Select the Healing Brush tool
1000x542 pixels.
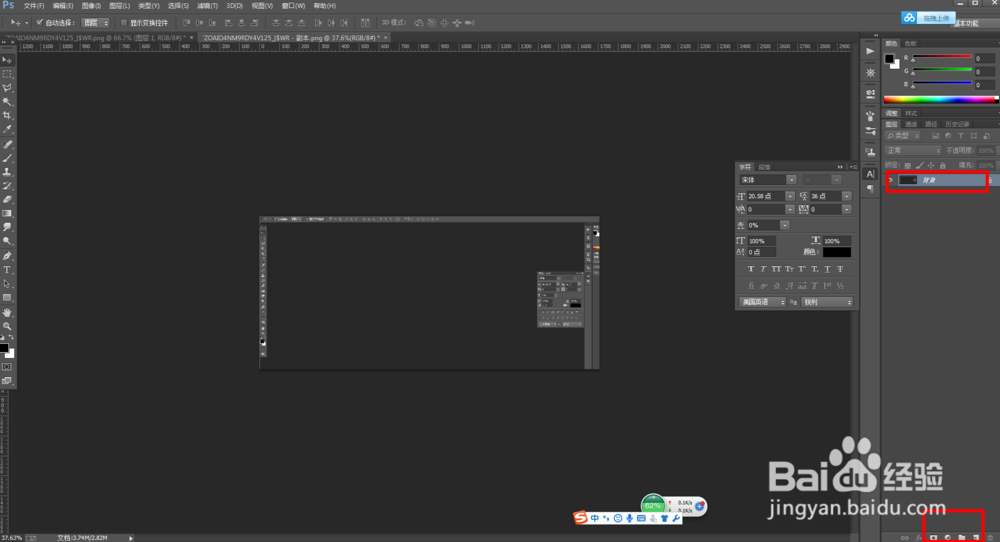[7, 145]
